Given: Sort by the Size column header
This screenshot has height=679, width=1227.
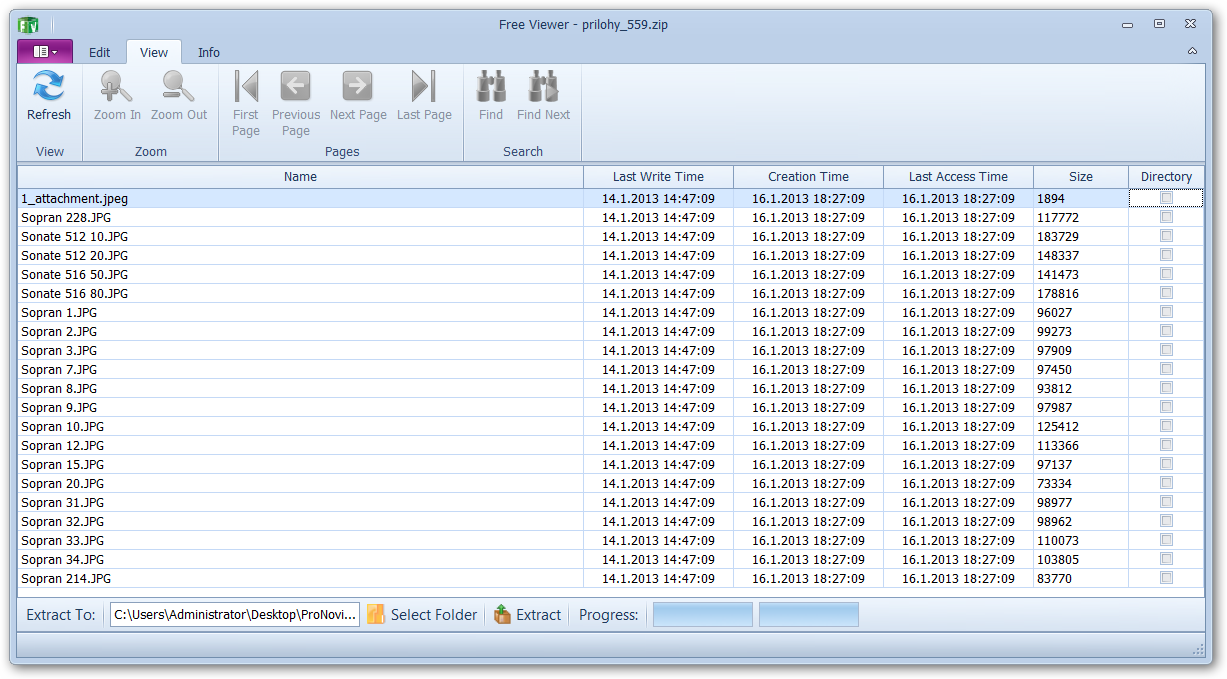Looking at the screenshot, I should click(1081, 177).
